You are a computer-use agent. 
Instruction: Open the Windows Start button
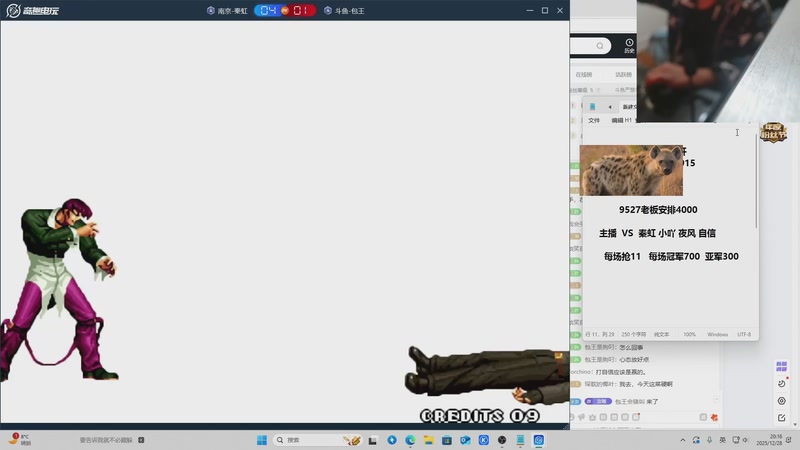click(x=262, y=440)
